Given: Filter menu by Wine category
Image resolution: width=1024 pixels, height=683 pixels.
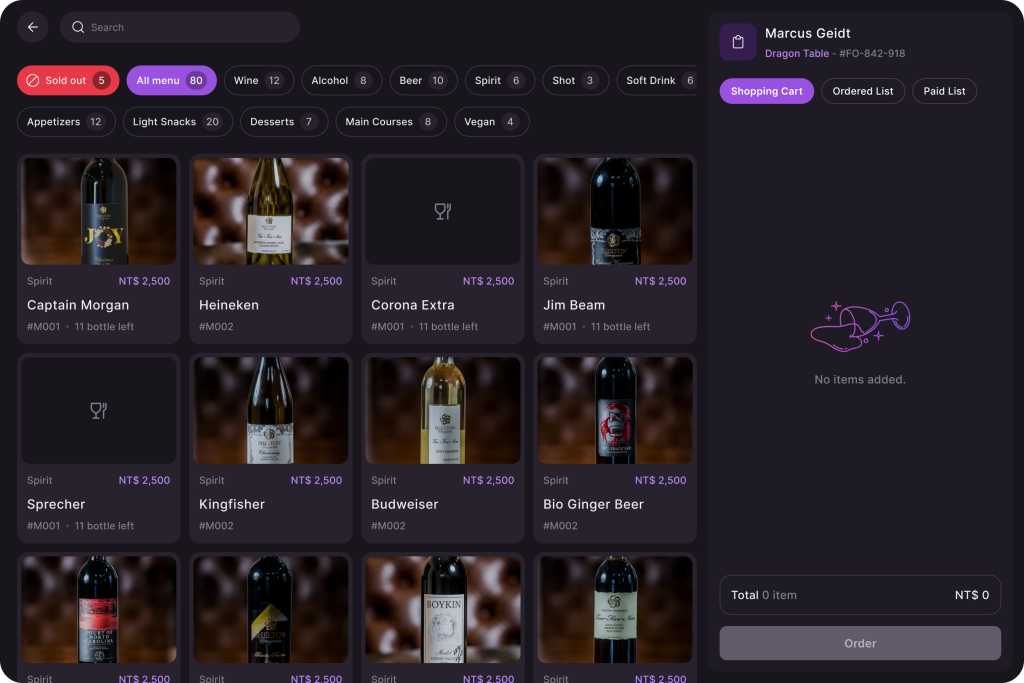Looking at the screenshot, I should pos(258,80).
